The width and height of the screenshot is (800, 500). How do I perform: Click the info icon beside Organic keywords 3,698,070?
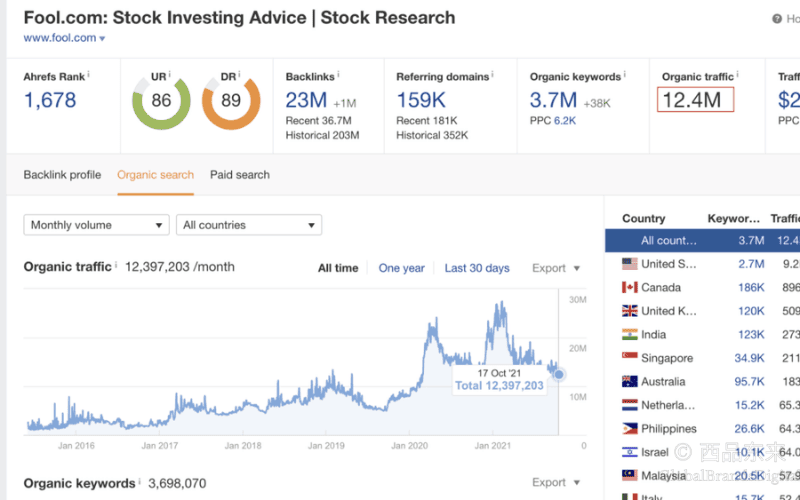click(x=139, y=481)
